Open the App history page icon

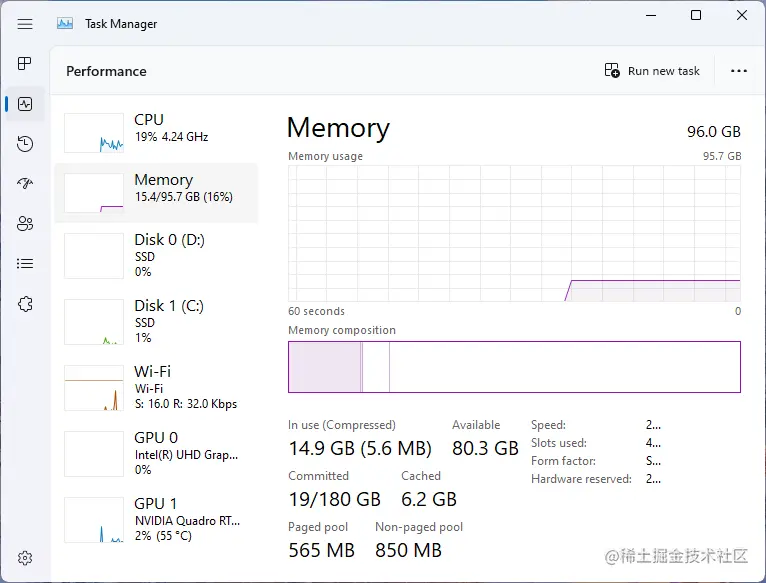tap(25, 144)
